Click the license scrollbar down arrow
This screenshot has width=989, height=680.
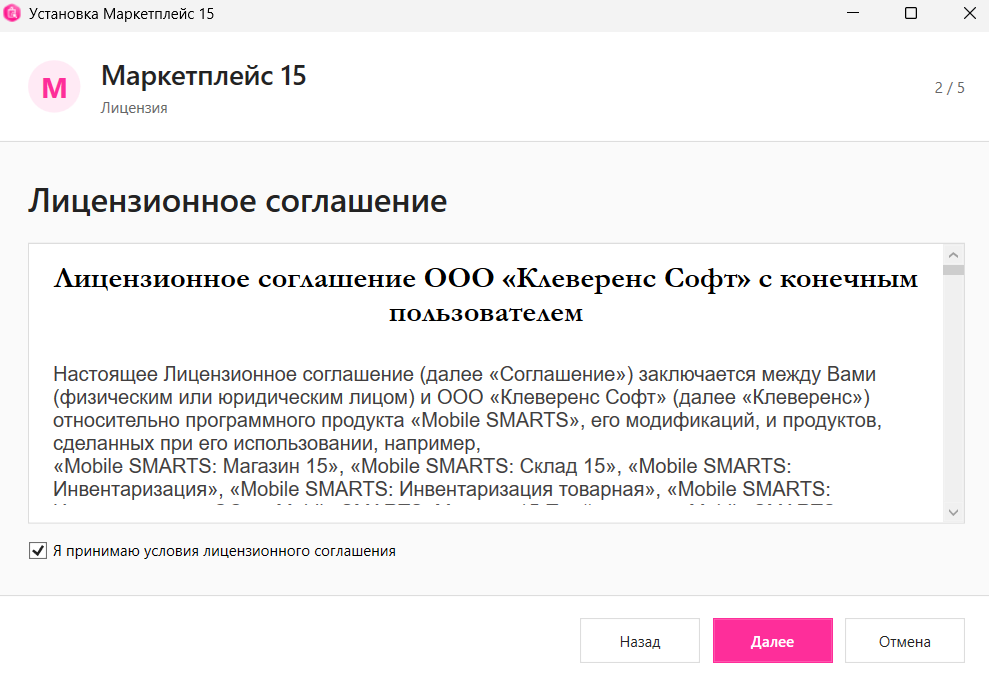(x=954, y=512)
